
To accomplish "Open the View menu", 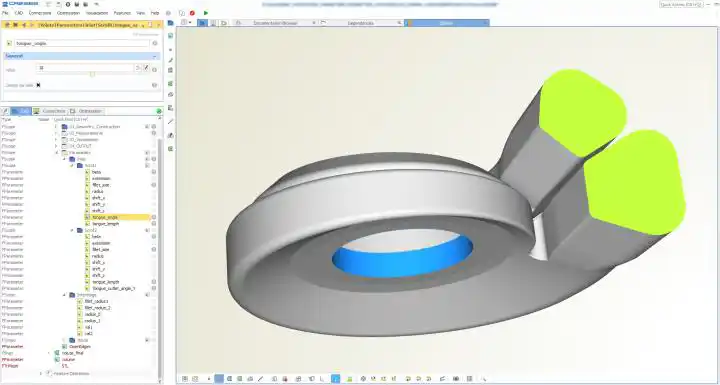I will click(x=141, y=13).
